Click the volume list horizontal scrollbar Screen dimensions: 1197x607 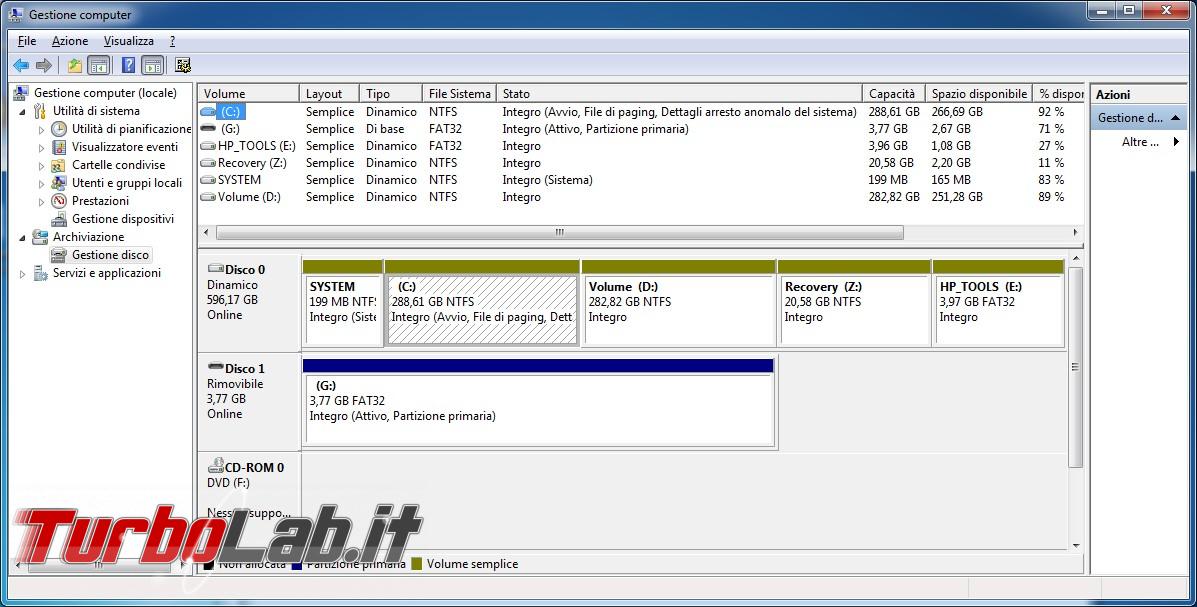[560, 232]
